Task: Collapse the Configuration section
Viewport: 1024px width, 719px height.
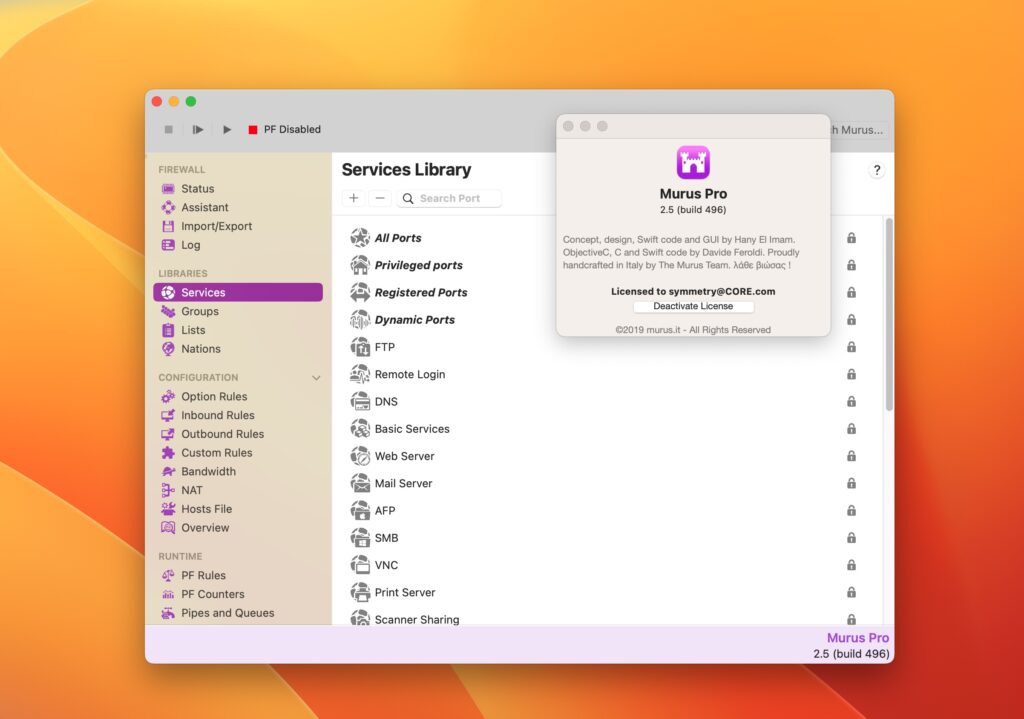Action: (317, 377)
